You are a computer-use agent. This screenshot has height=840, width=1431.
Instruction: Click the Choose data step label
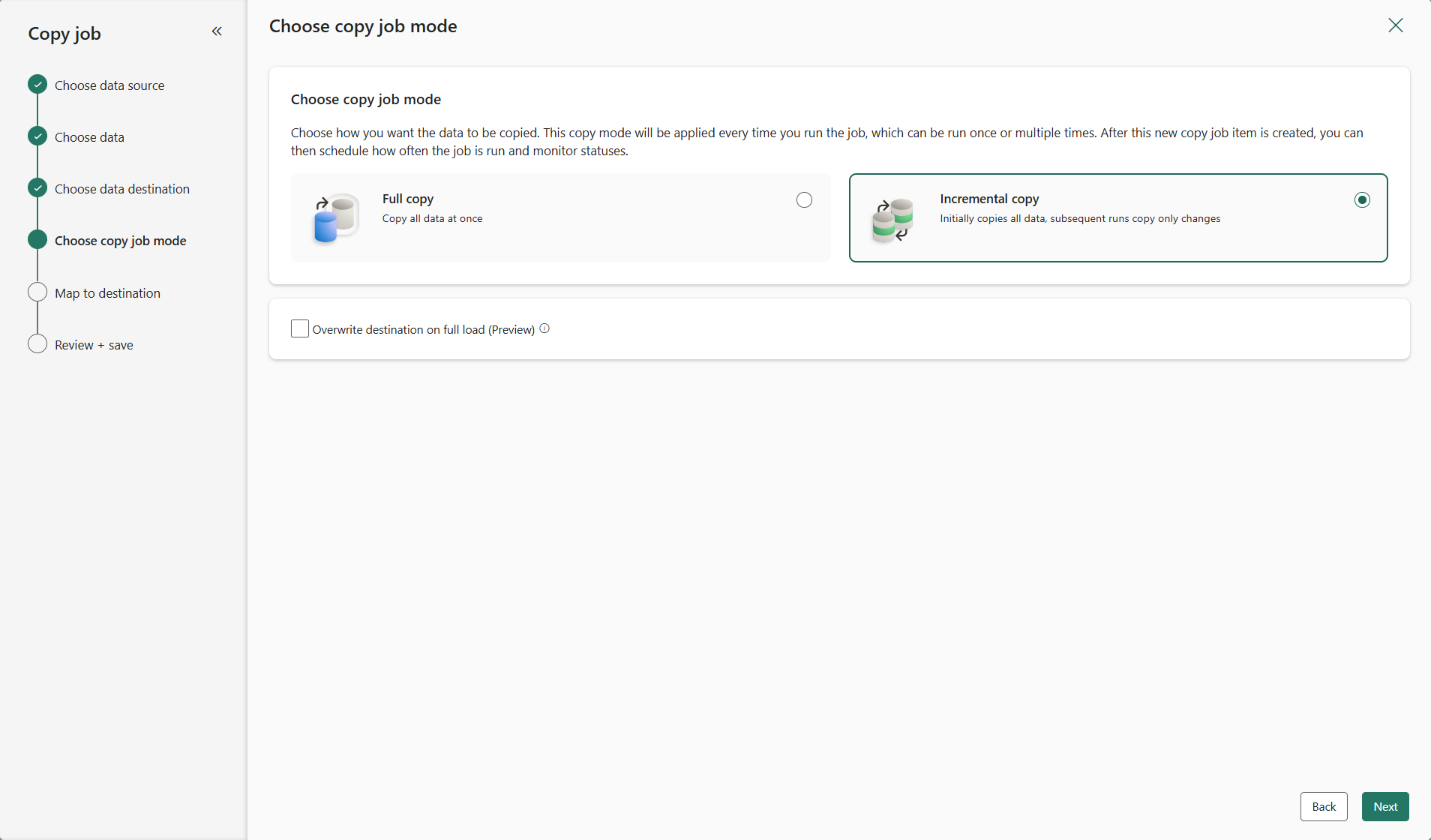click(x=89, y=137)
